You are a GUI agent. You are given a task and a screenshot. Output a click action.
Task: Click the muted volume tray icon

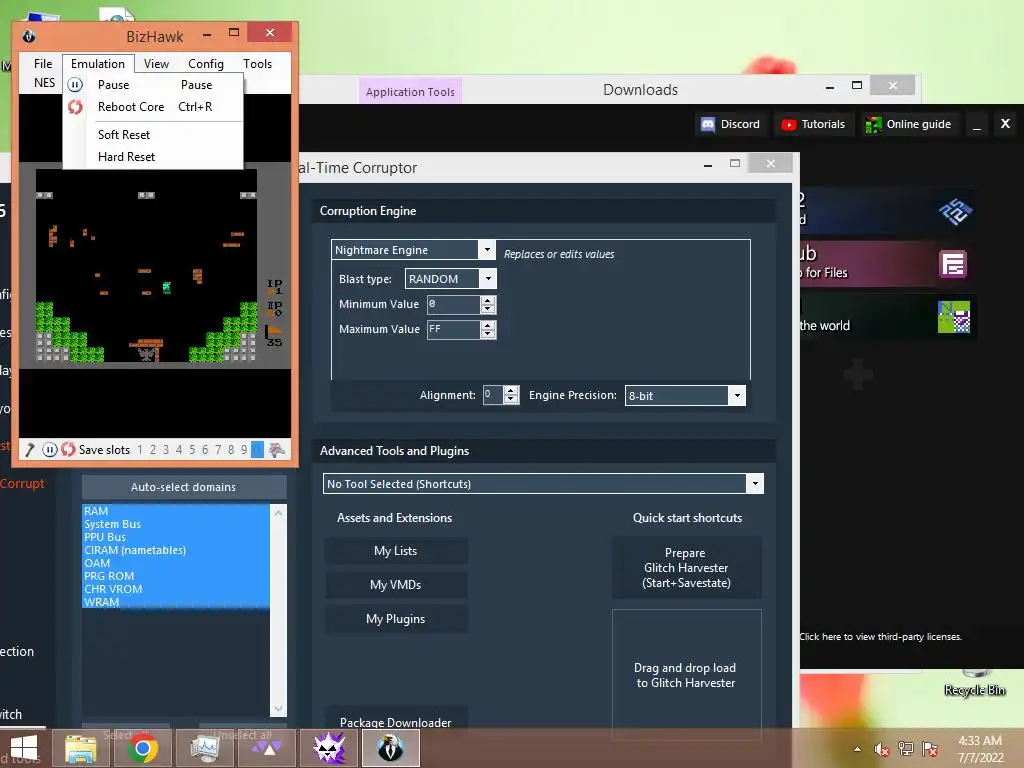[x=882, y=749]
